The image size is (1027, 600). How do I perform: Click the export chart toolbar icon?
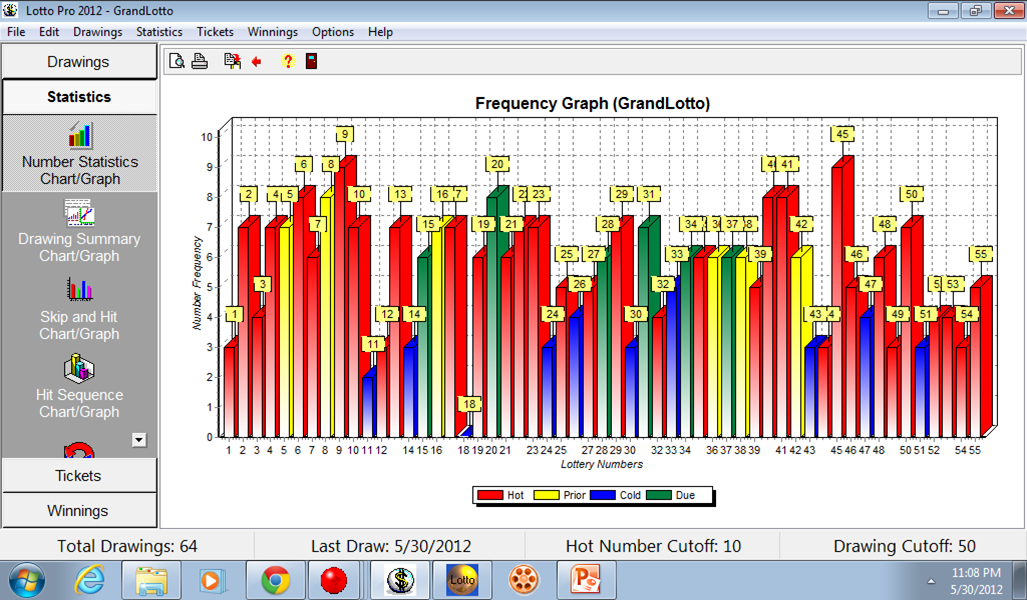click(233, 61)
